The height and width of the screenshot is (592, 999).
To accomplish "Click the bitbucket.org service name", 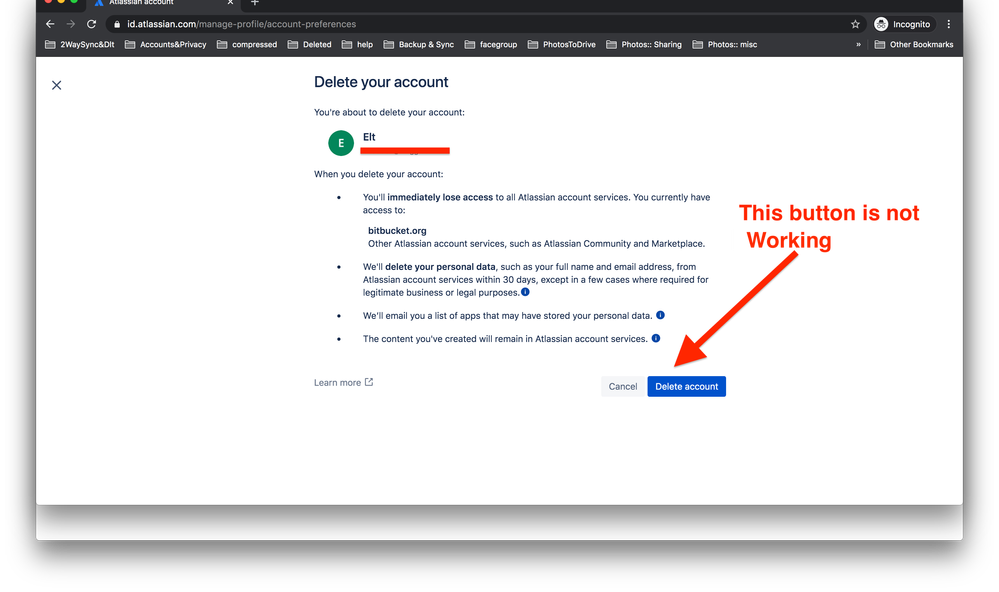I will (397, 231).
